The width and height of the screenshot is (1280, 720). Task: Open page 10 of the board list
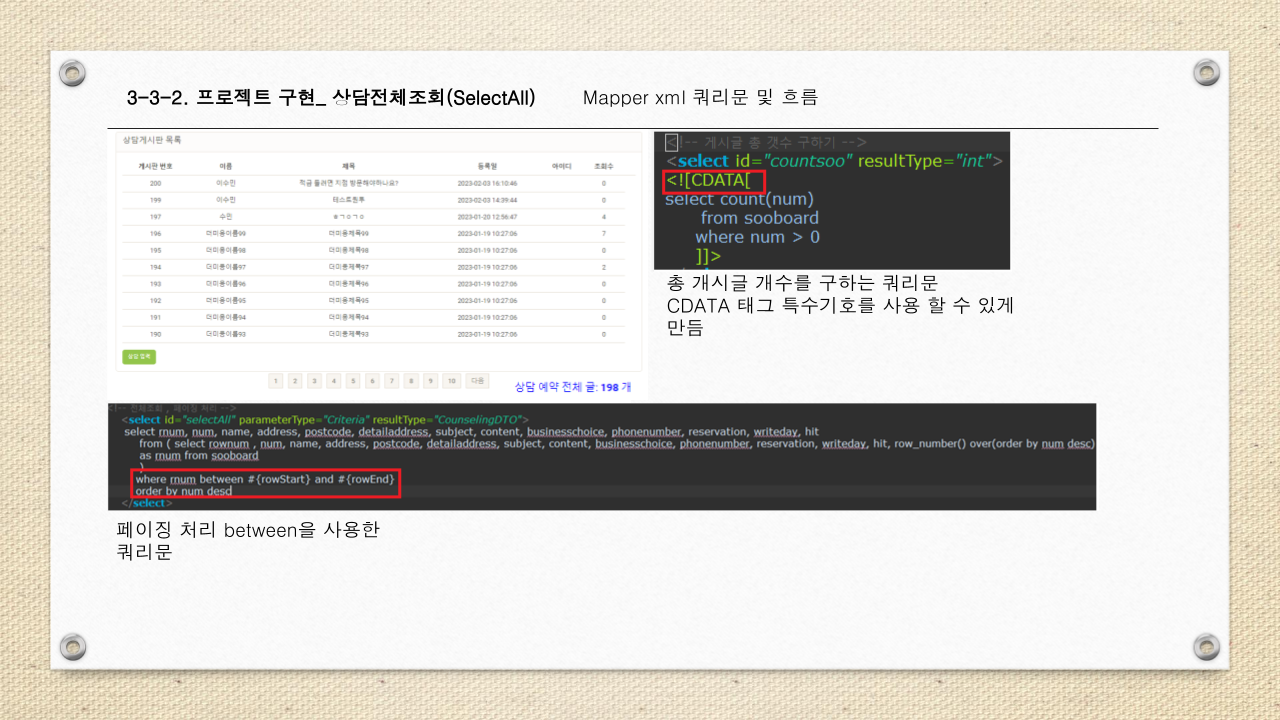tap(450, 381)
